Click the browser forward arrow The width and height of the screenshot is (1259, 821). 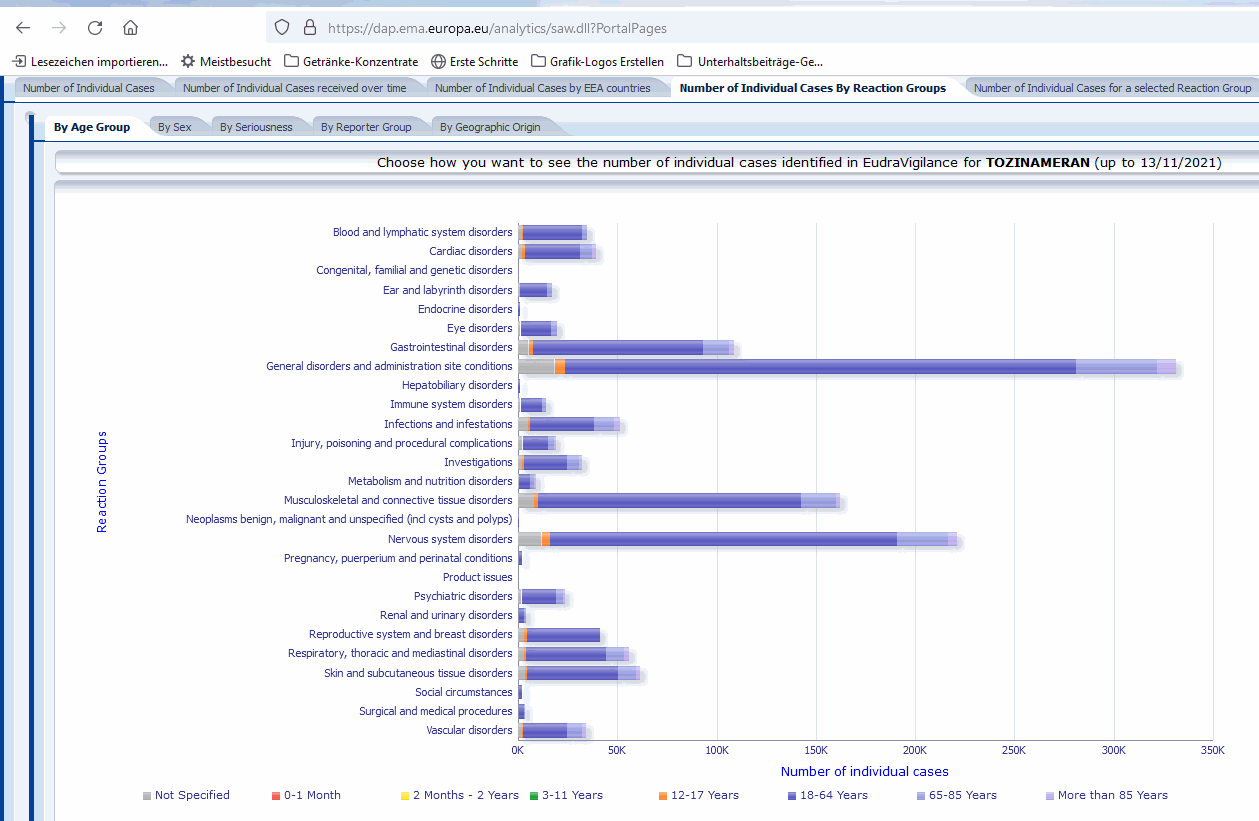[59, 28]
